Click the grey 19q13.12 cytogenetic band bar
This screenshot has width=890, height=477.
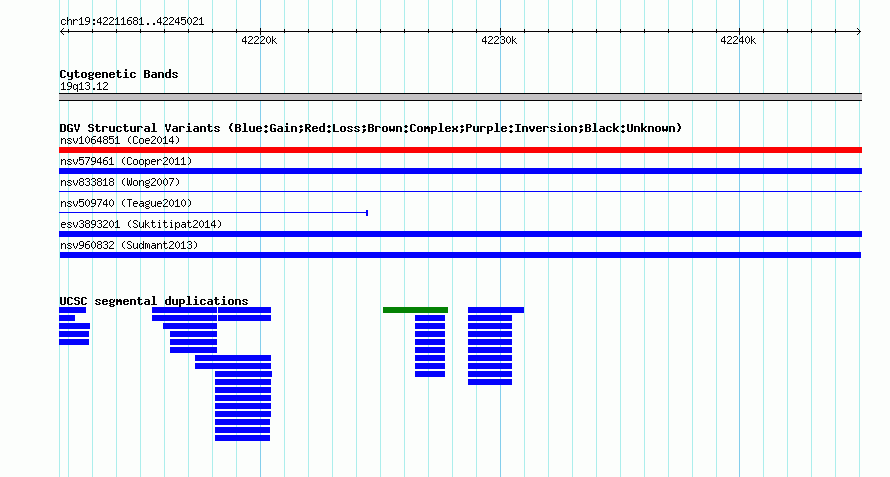click(x=460, y=97)
